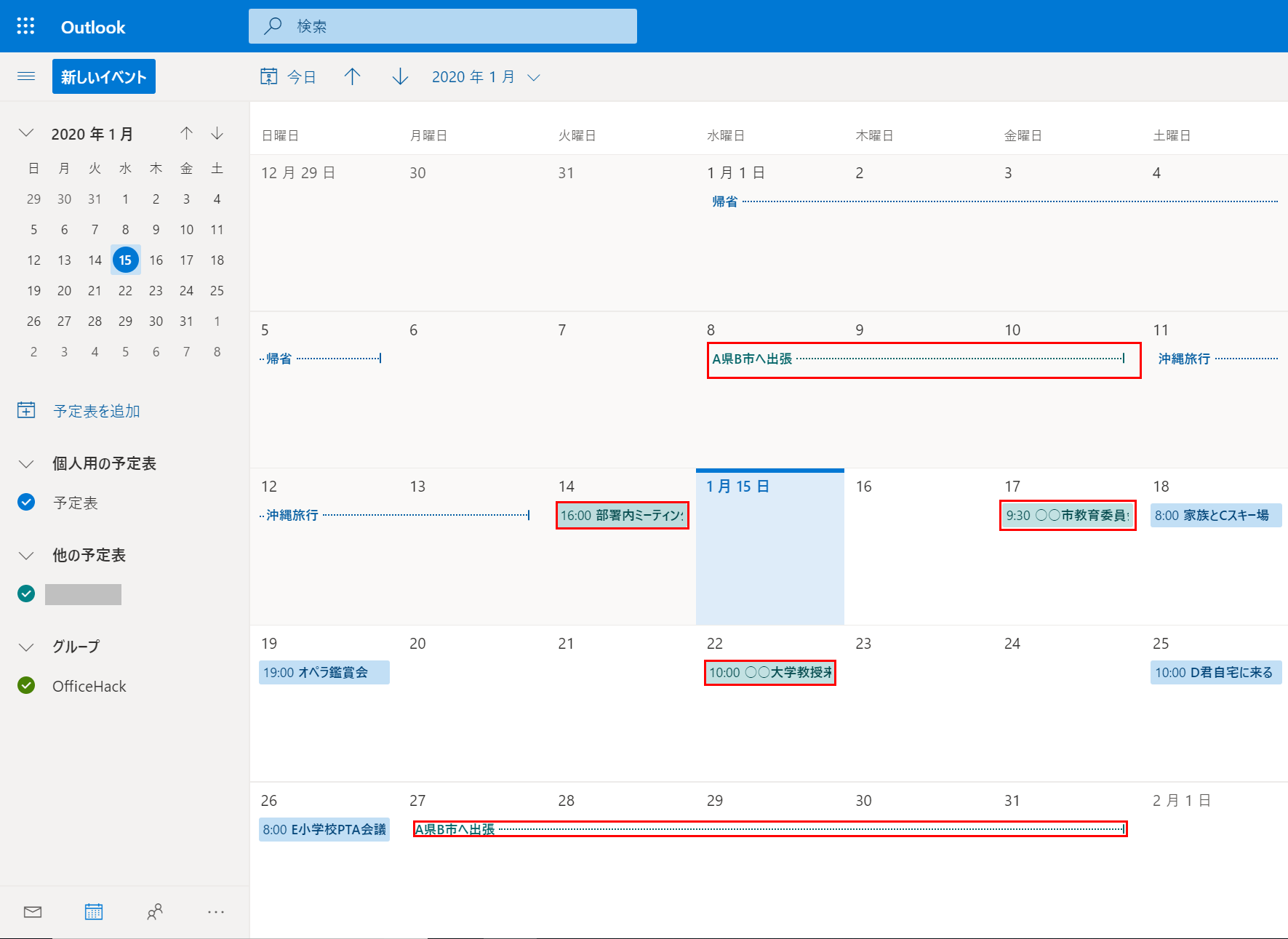The image size is (1288, 939).
Task: Click the search magnifier icon
Action: pos(273,26)
